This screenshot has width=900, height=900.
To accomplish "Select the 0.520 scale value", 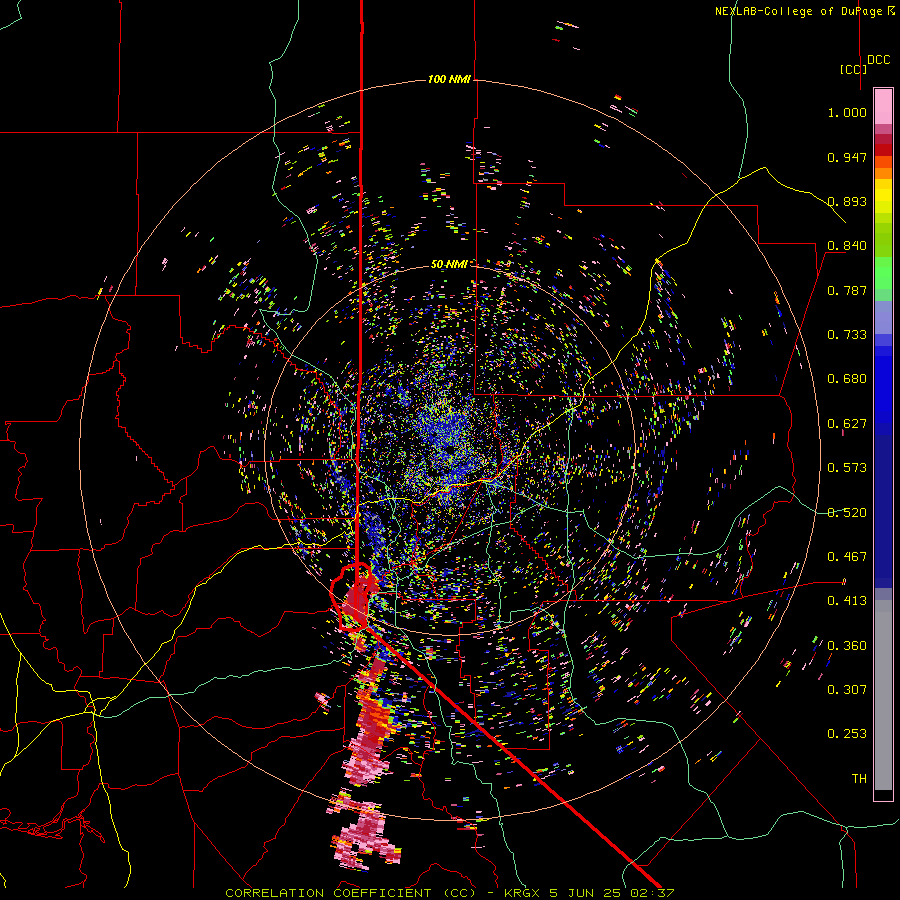I will (x=847, y=513).
